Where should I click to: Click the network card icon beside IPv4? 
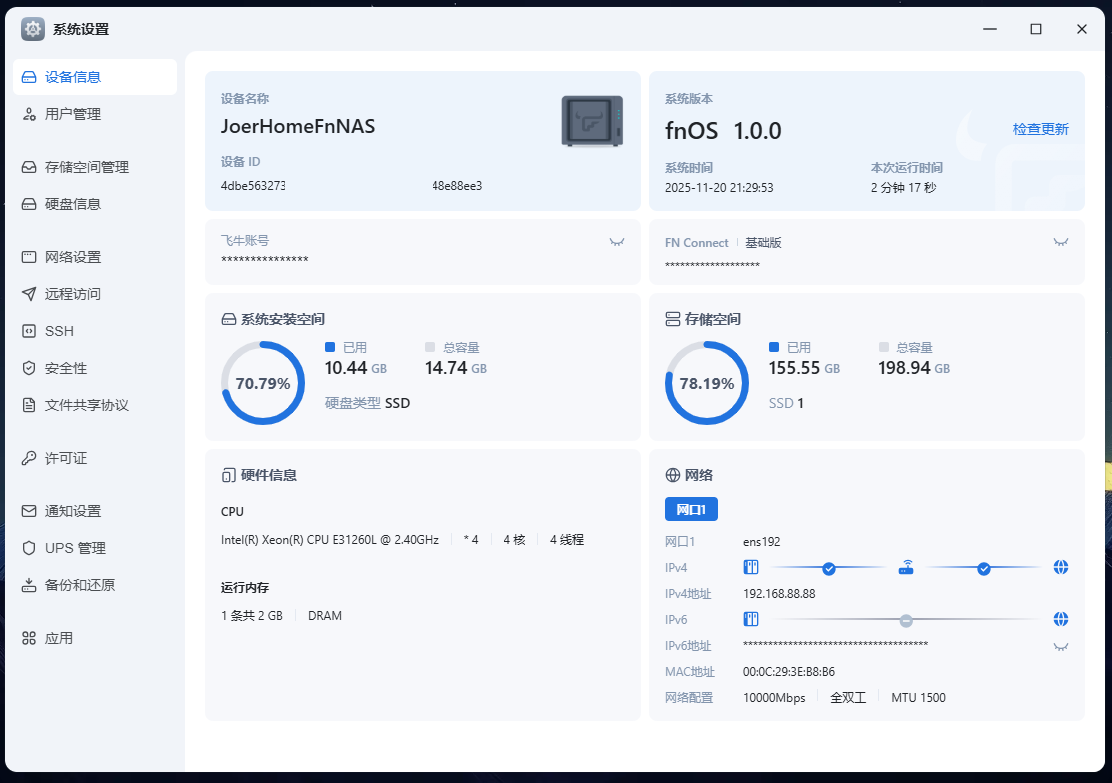click(752, 568)
